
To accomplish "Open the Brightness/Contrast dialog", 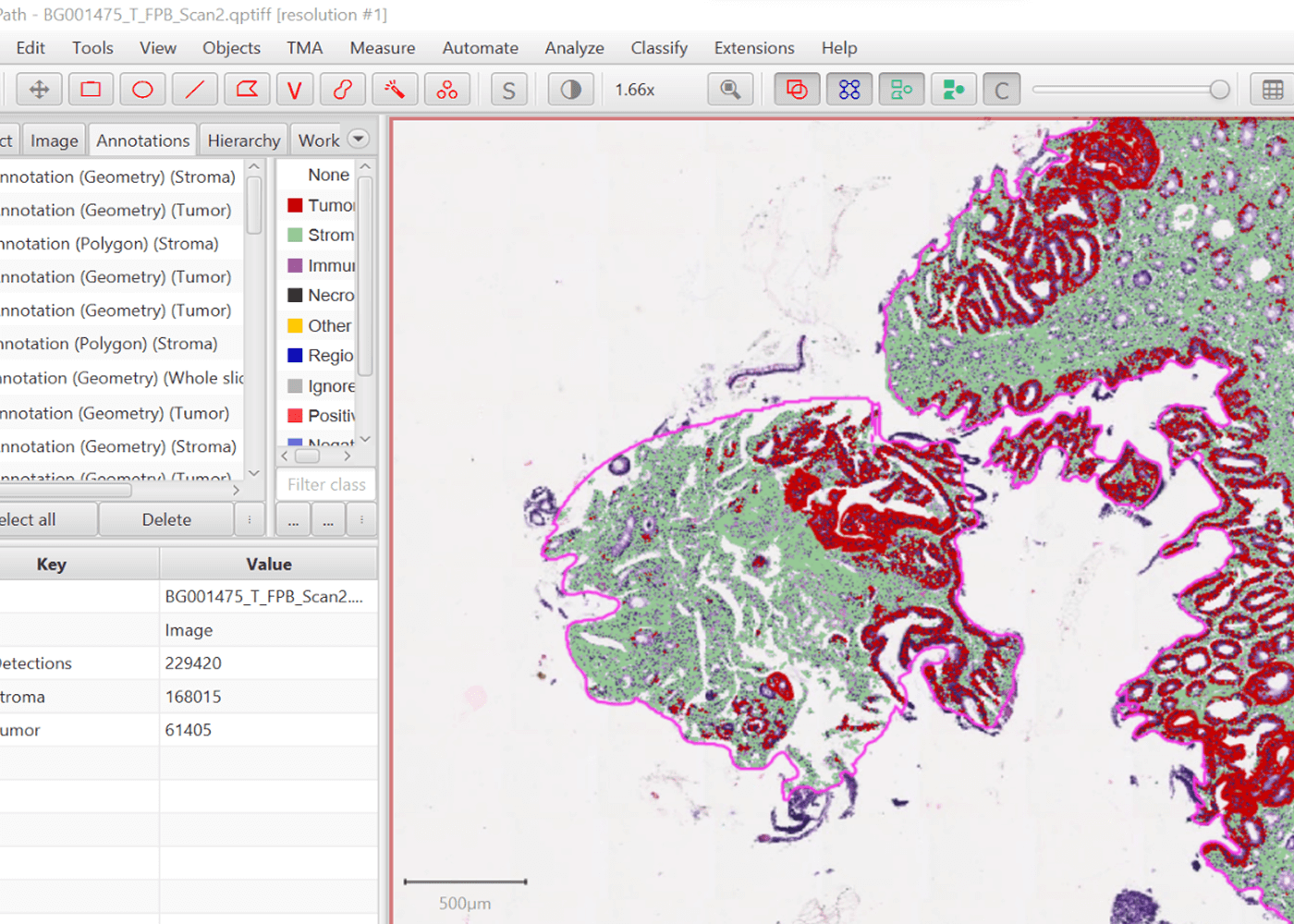I will tap(571, 90).
